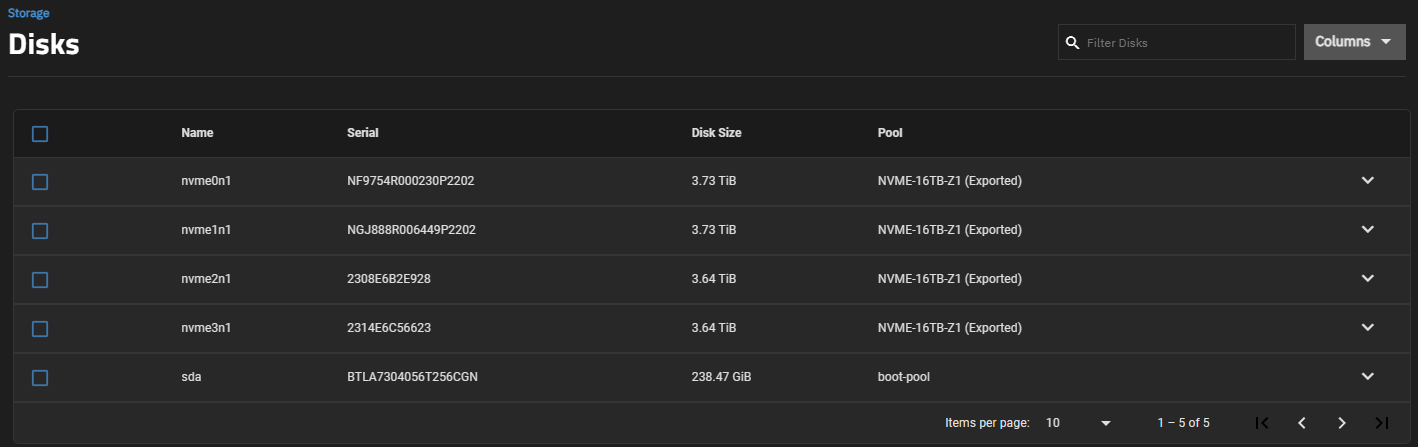Select all disks with header checkbox
Viewport: 1418px width, 447px height.
pos(40,133)
